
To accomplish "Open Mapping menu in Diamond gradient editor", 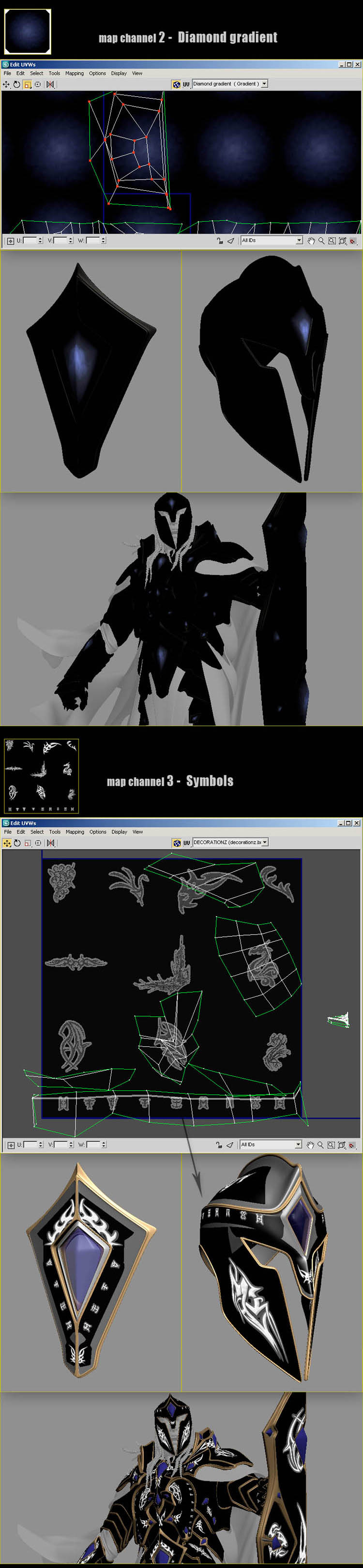I will [x=75, y=74].
